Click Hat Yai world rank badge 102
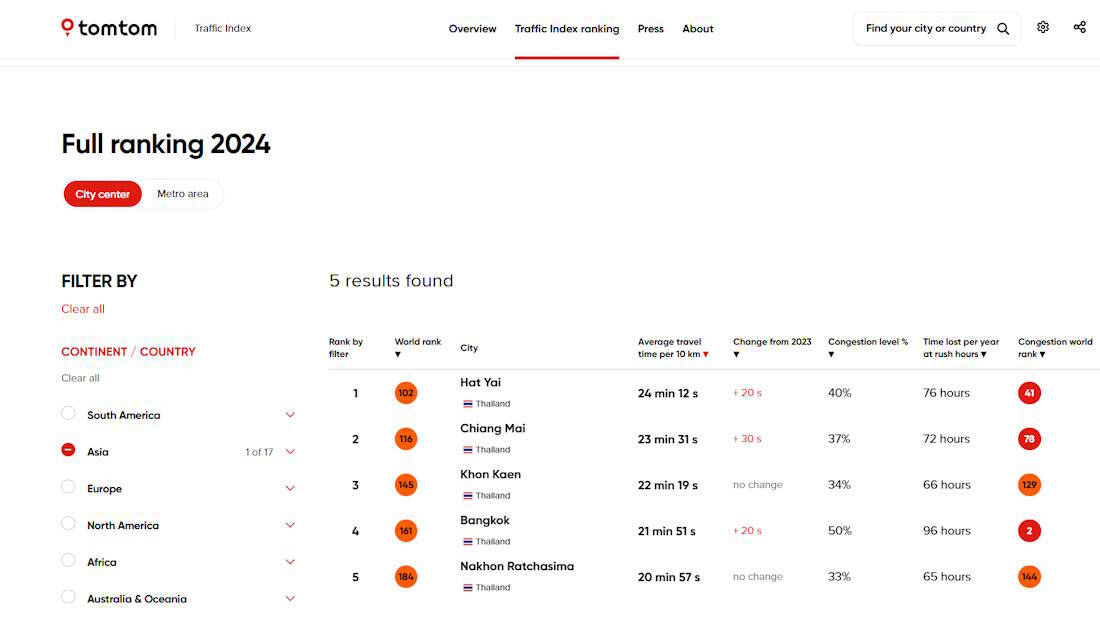1100x626 pixels. [x=406, y=393]
